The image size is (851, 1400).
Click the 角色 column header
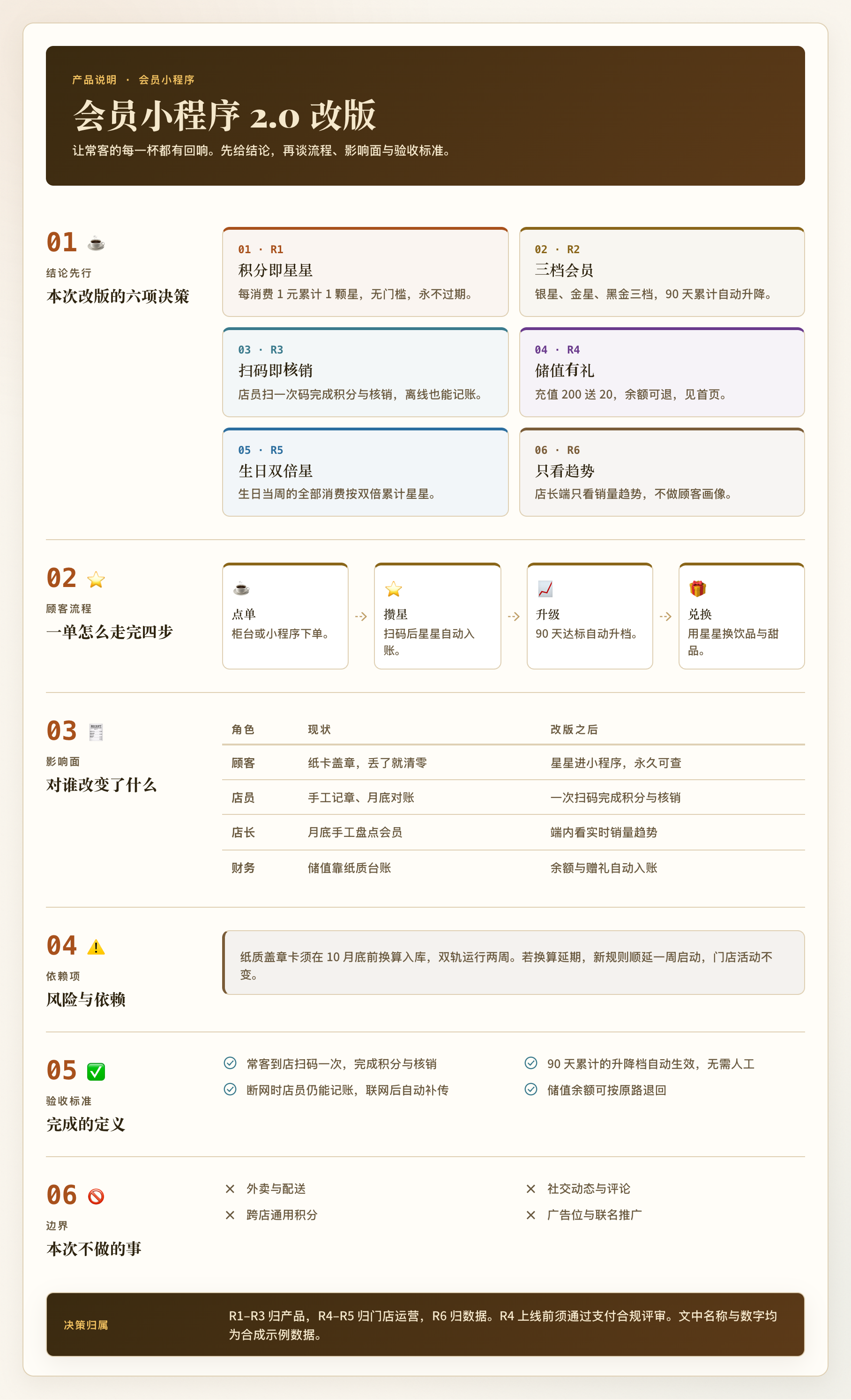[243, 730]
